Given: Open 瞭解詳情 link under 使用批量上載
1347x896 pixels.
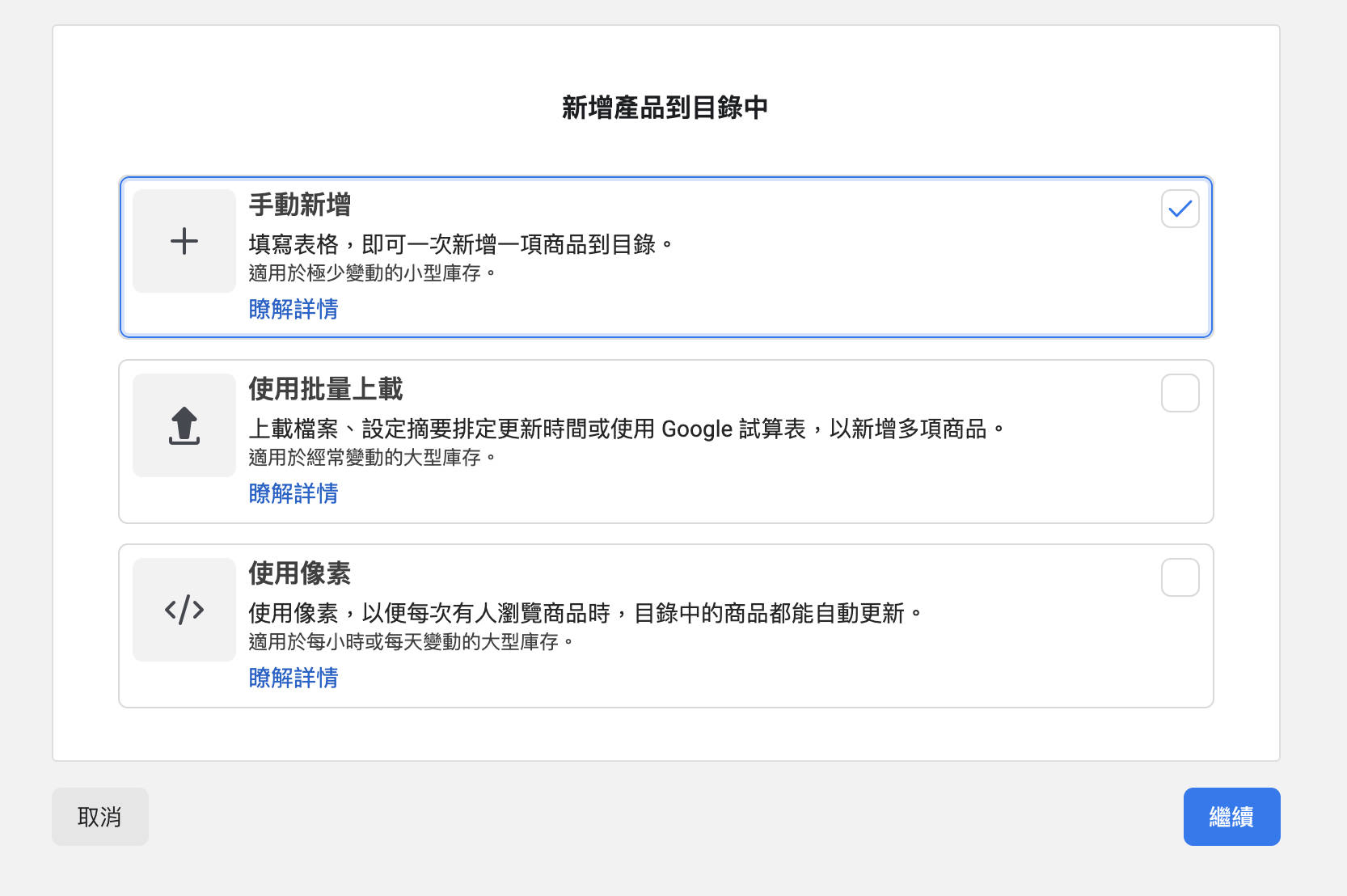Looking at the screenshot, I should pyautogui.click(x=293, y=493).
